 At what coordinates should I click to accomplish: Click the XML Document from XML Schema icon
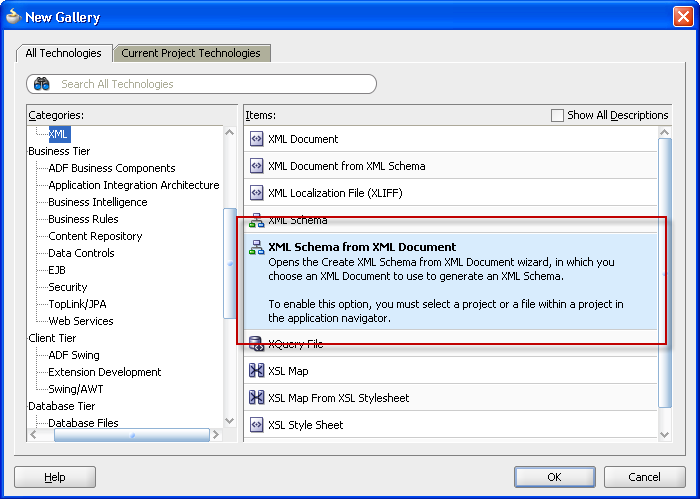pos(256,166)
